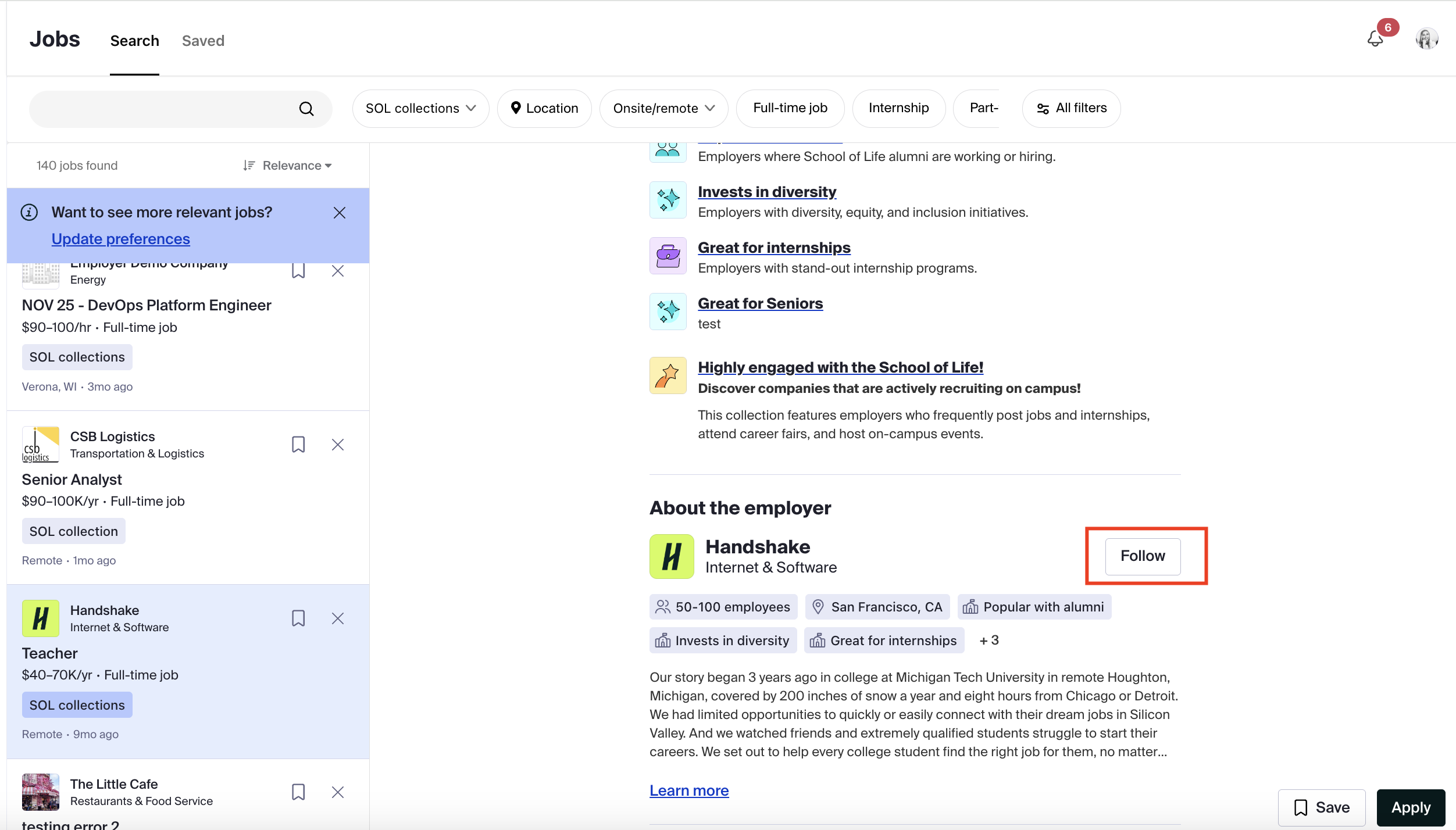Open Highly engaged with School of Life link
This screenshot has height=830, width=1456.
(x=840, y=367)
